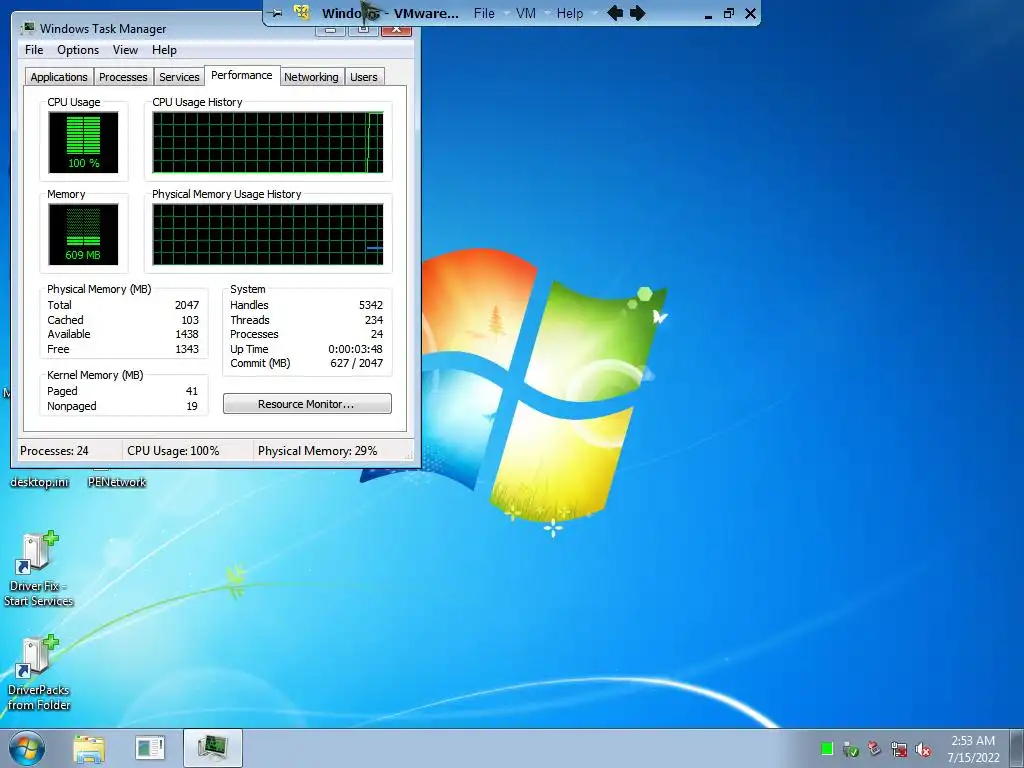
Task: Click the Memory 609 MB gauge
Action: [x=83, y=234]
